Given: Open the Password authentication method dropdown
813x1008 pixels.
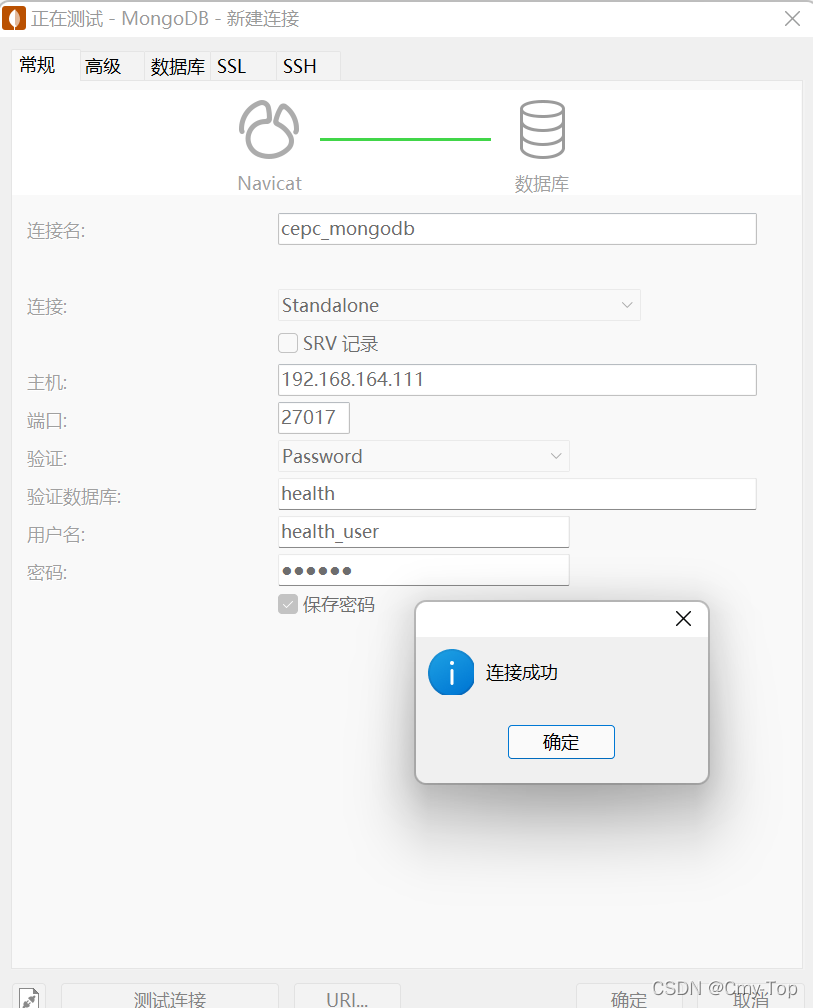Looking at the screenshot, I should coord(422,456).
